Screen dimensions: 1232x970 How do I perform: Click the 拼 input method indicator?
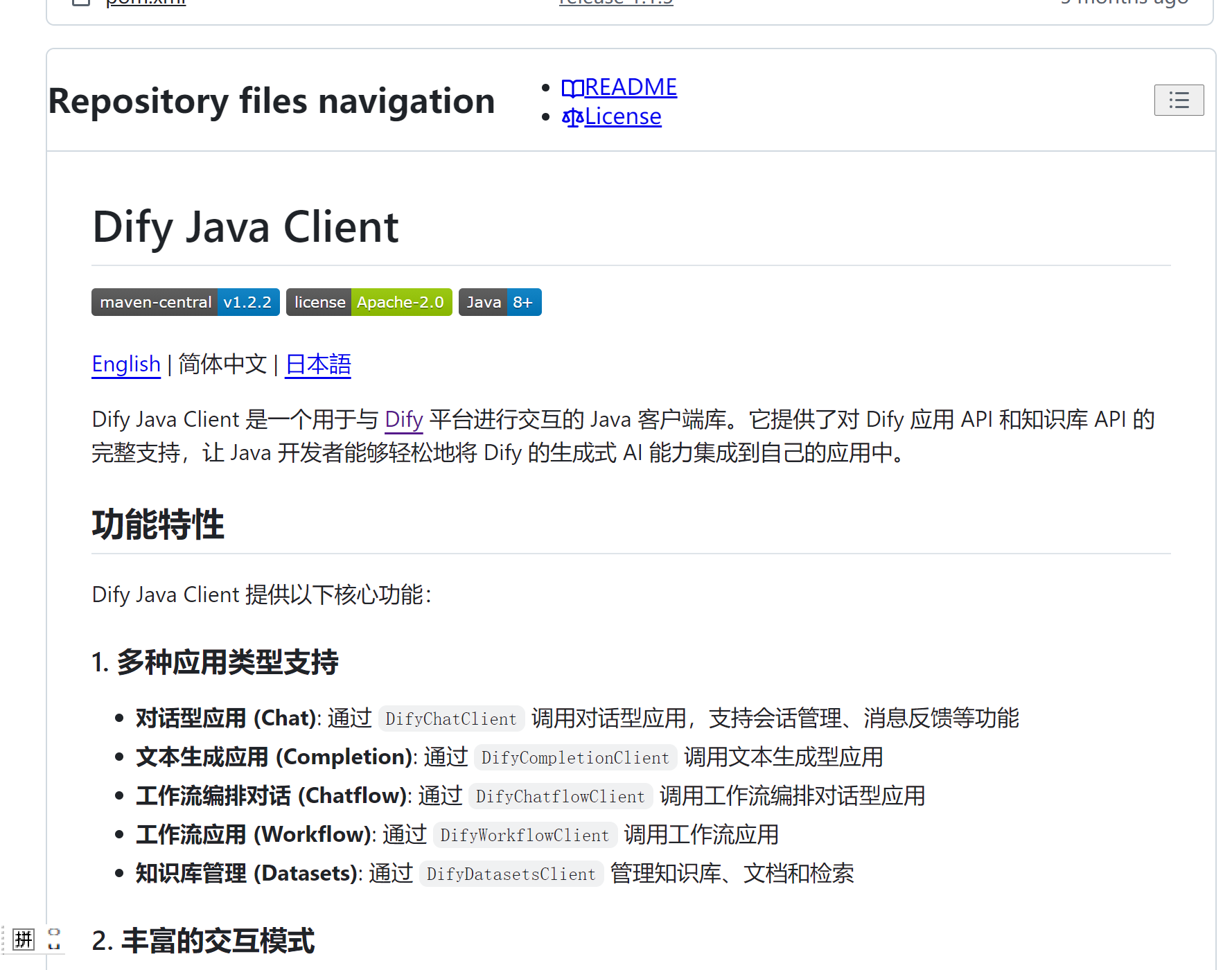click(24, 940)
